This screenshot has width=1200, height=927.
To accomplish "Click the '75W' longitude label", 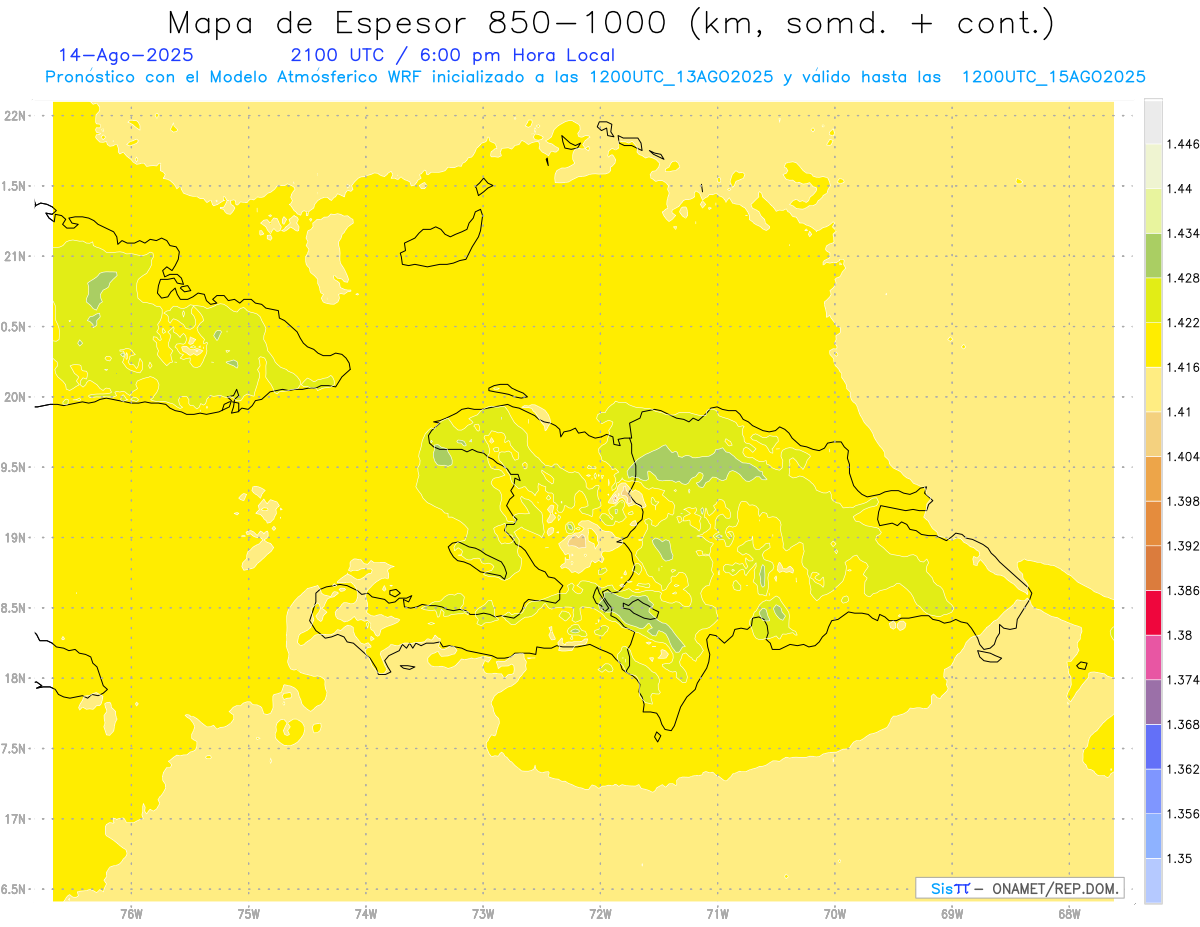I will 249,914.
